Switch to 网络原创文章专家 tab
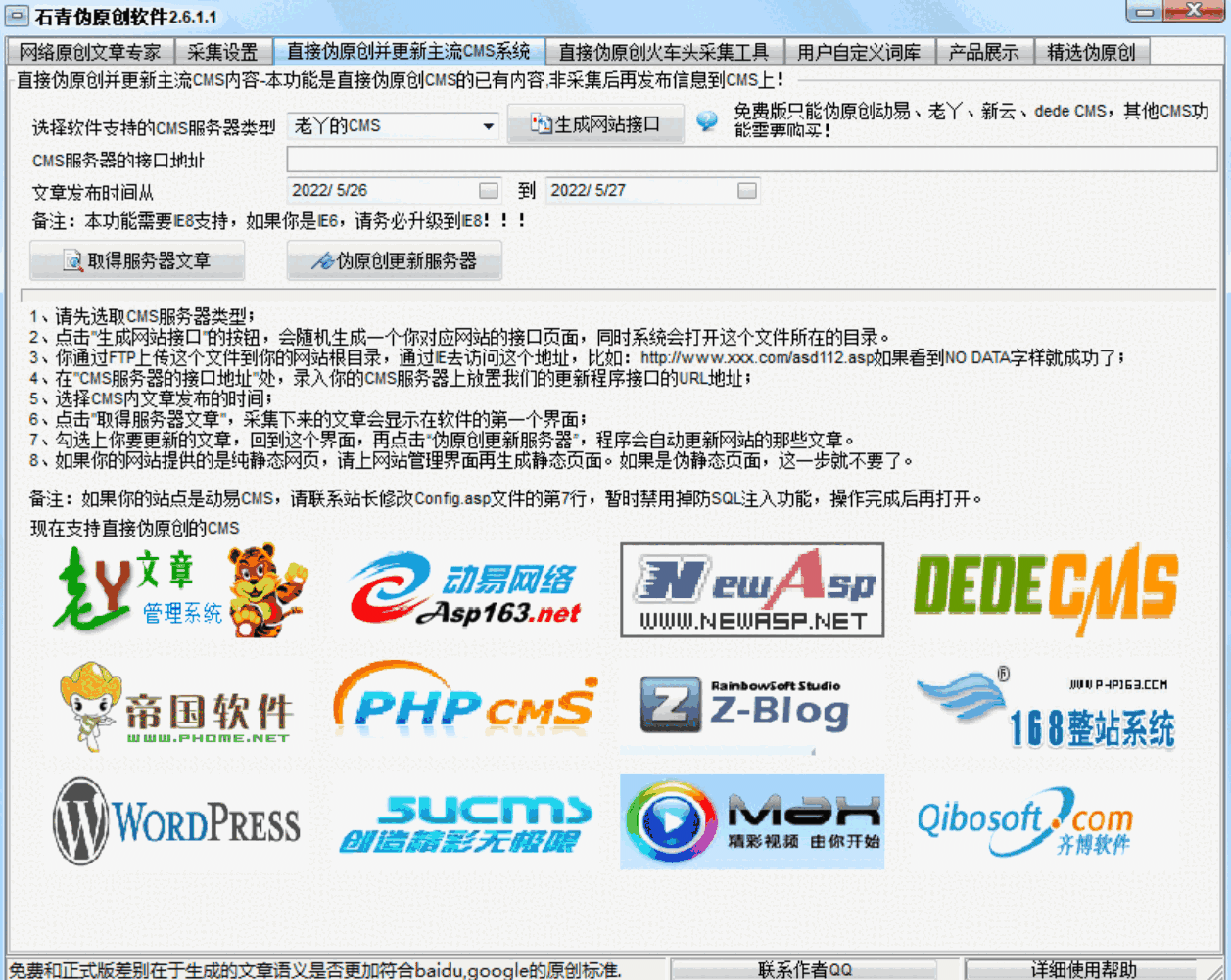This screenshot has width=1231, height=980. pyautogui.click(x=90, y=52)
